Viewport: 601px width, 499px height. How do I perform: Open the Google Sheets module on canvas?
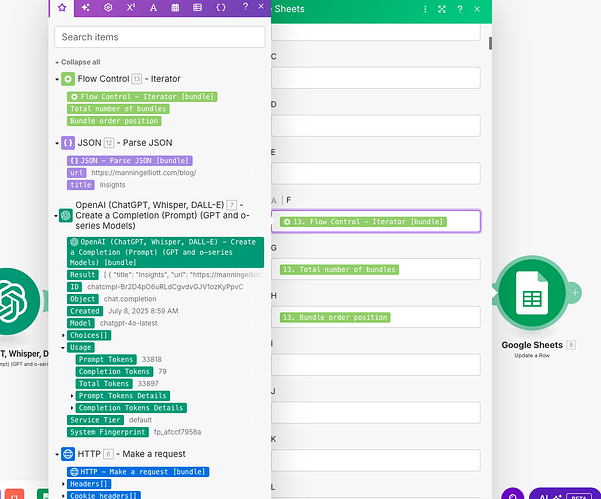click(x=532, y=293)
